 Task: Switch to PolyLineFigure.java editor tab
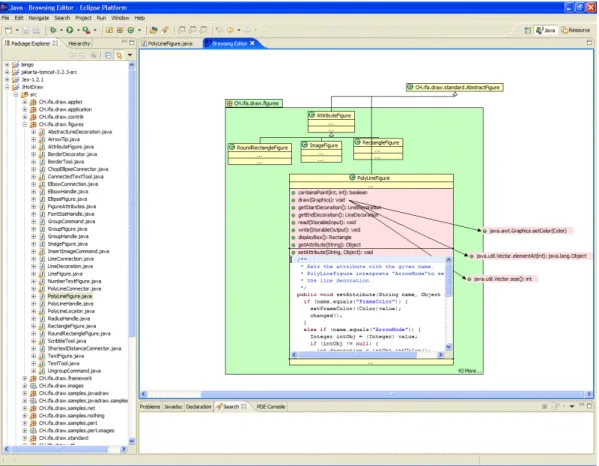click(167, 44)
